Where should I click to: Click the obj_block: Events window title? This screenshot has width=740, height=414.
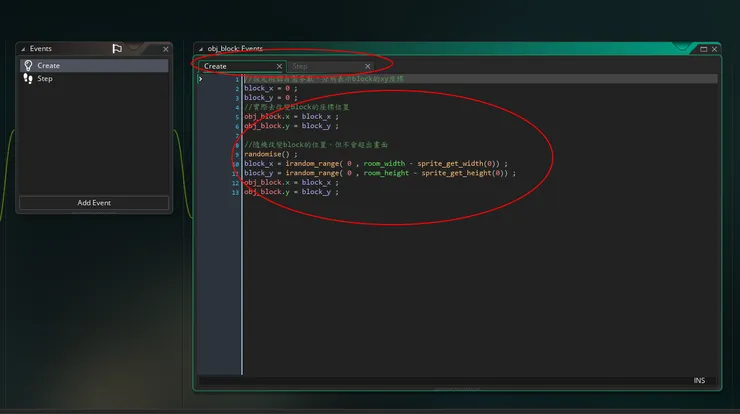point(235,49)
